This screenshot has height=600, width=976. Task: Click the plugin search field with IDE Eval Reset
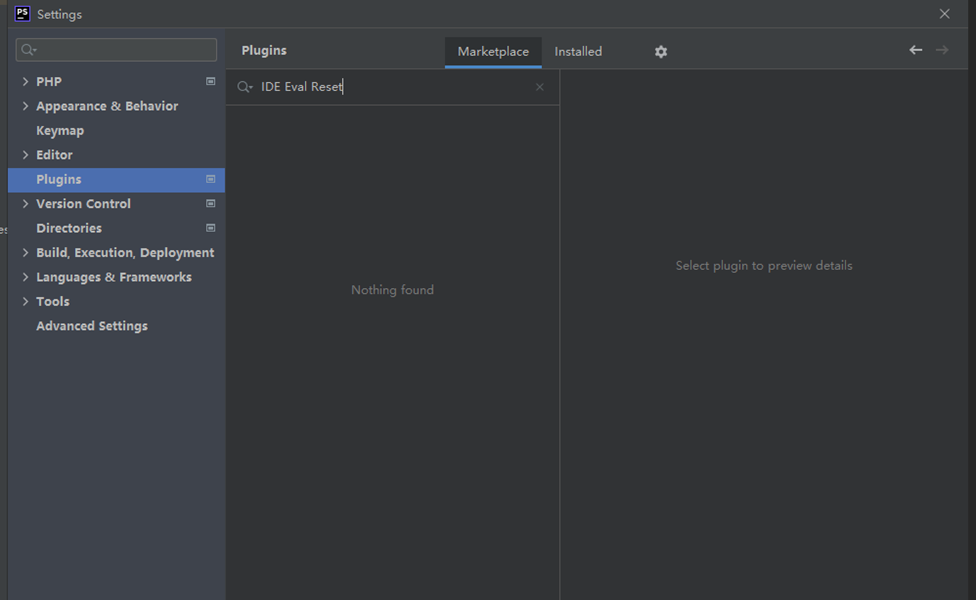point(392,87)
